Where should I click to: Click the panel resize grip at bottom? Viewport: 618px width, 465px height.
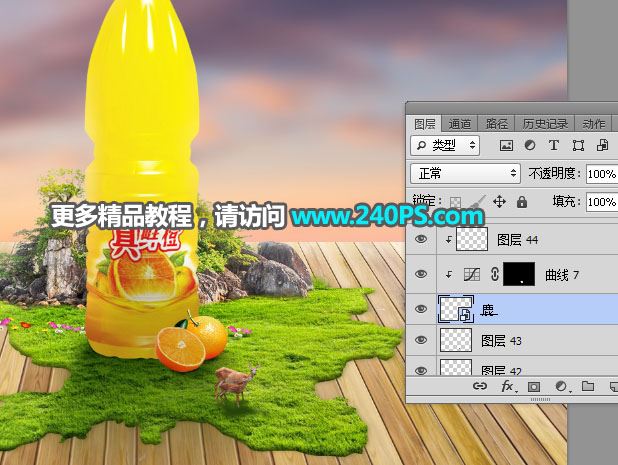[540, 399]
